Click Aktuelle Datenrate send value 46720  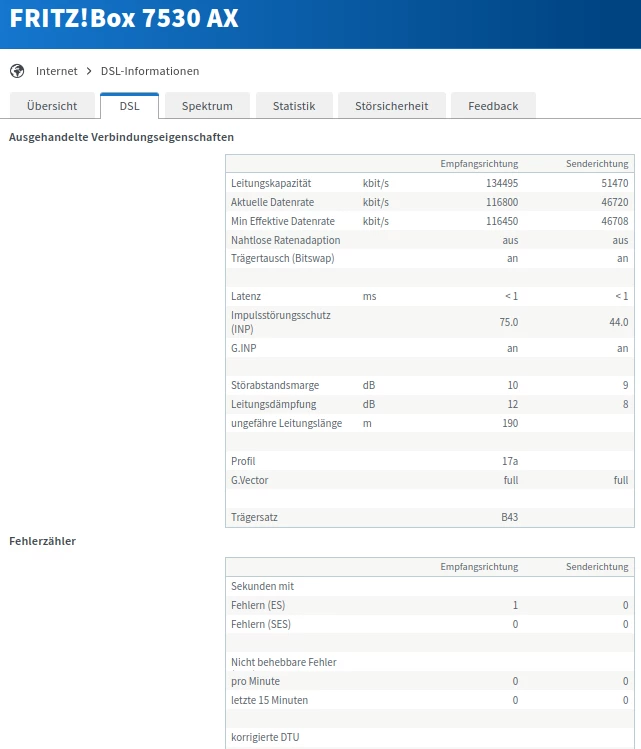point(615,202)
